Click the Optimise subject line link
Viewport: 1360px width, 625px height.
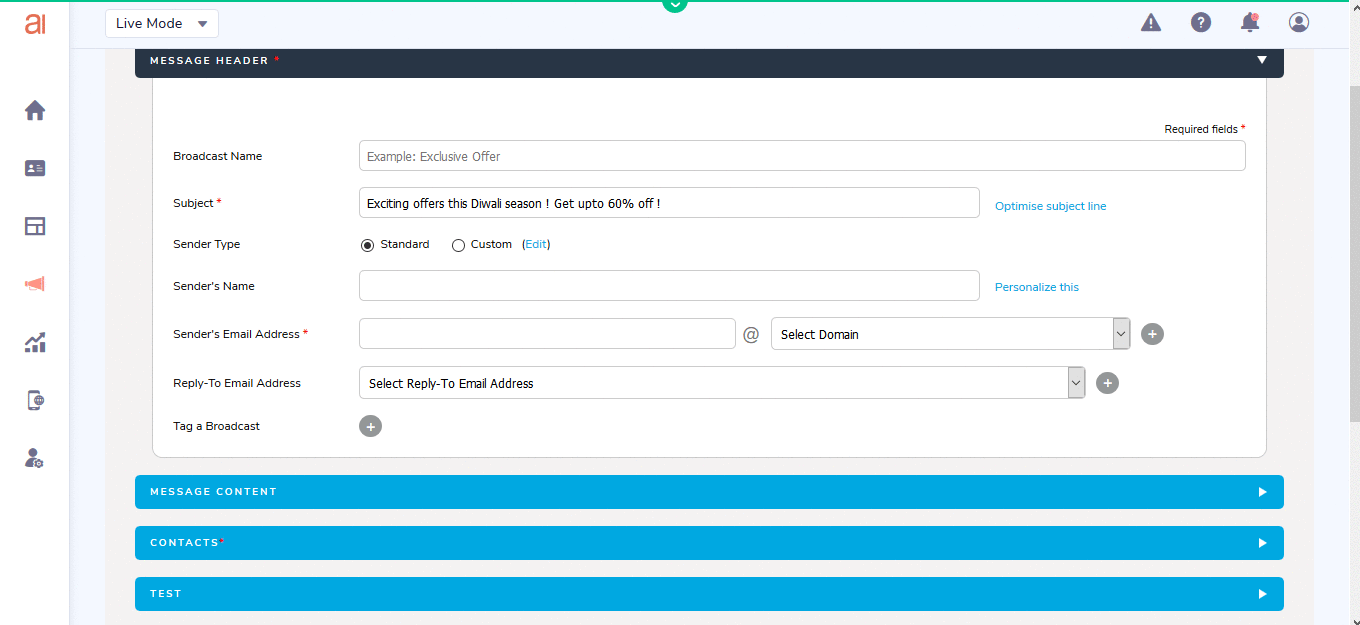pyautogui.click(x=1050, y=206)
